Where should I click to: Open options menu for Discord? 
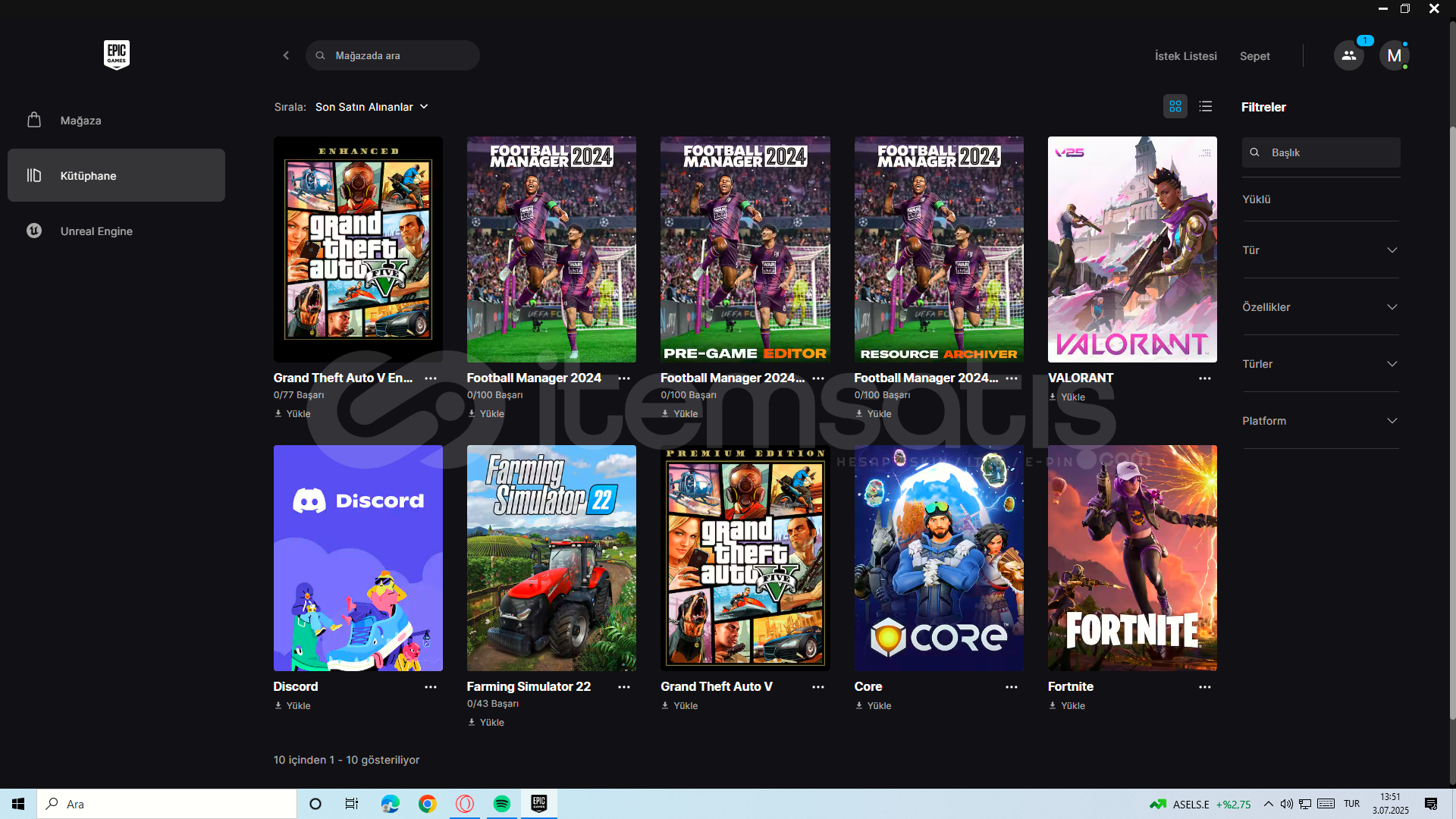click(431, 686)
